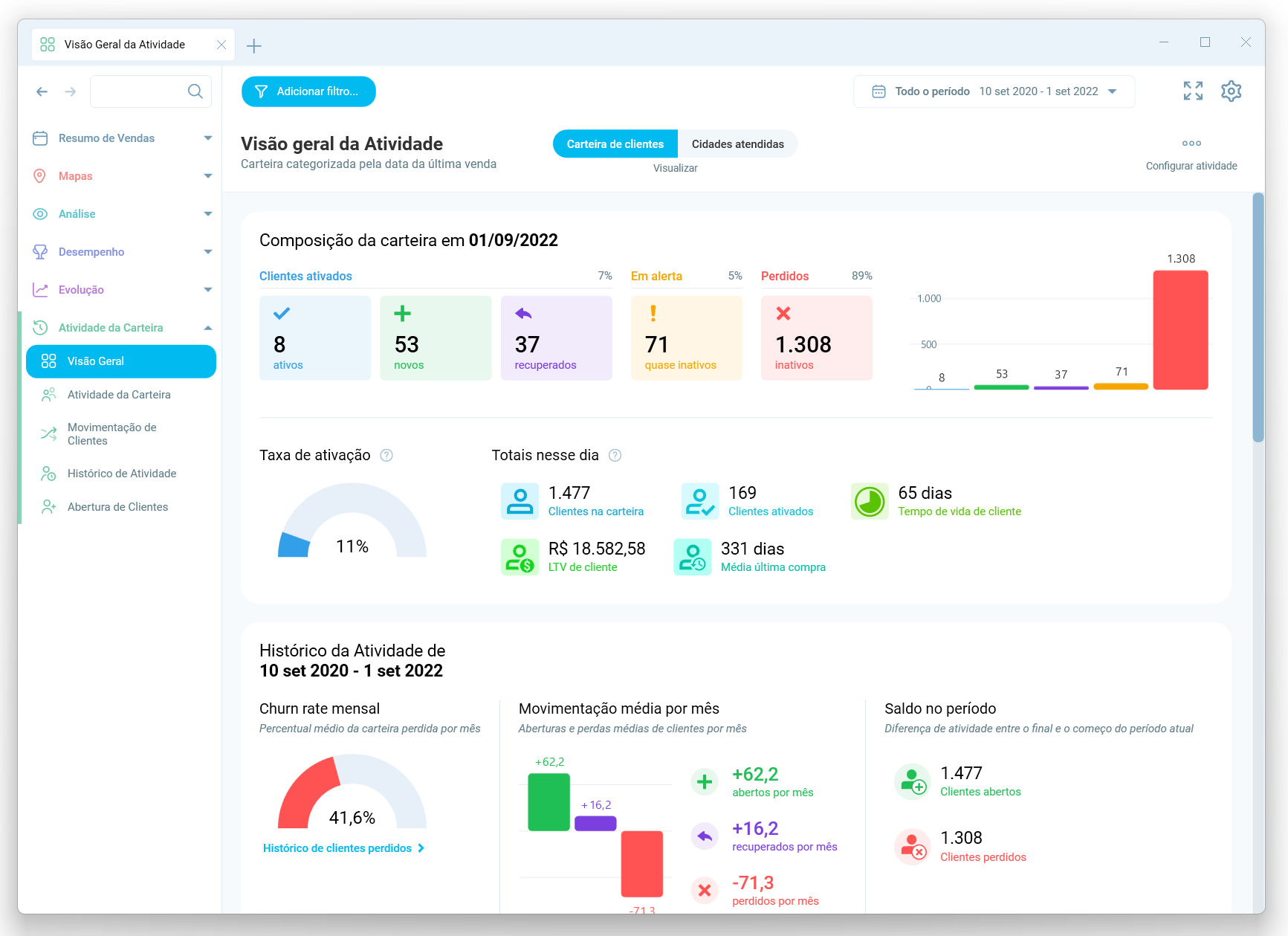Click the Evolução chart icon
1288x936 pixels.
coord(41,289)
